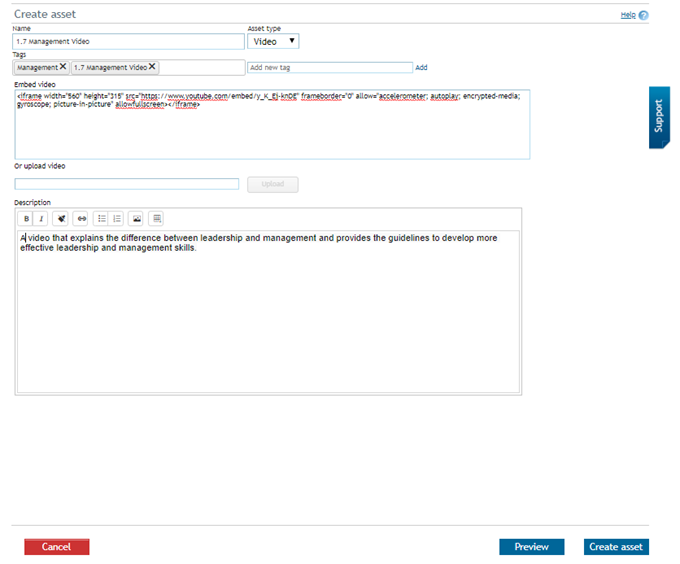Click the 'Or upload video' label

[40, 166]
